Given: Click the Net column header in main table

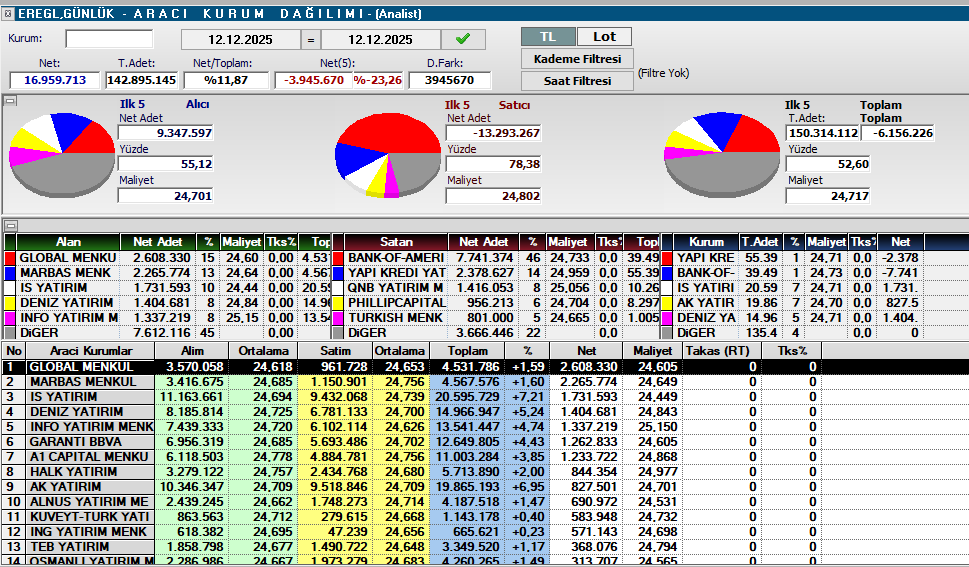Looking at the screenshot, I should tap(586, 351).
